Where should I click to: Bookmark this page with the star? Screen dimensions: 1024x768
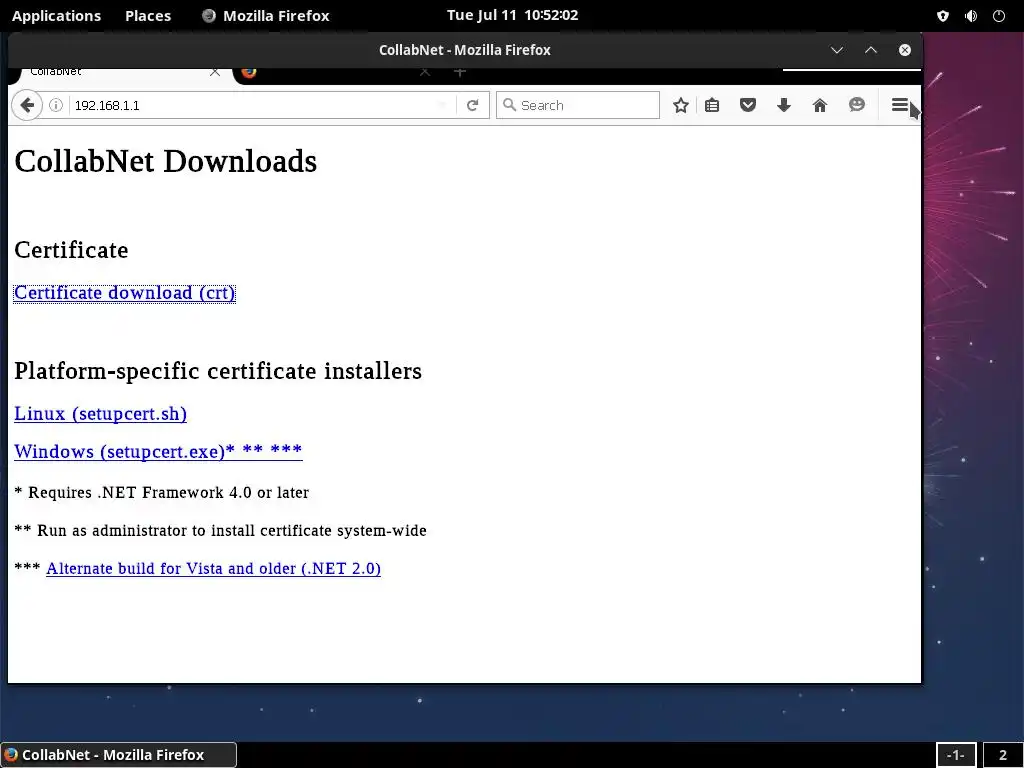[680, 105]
